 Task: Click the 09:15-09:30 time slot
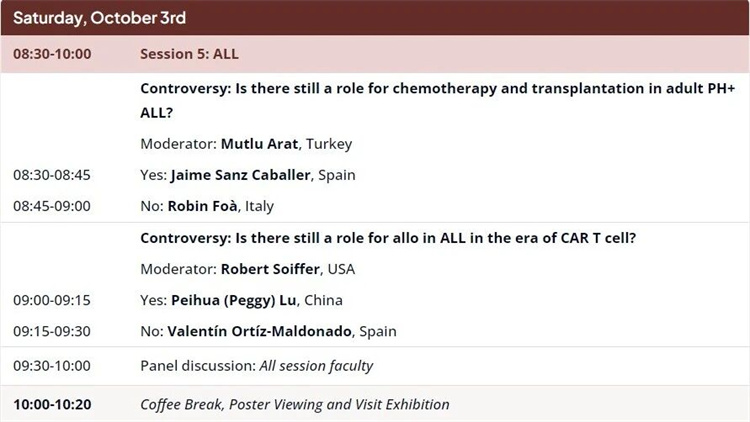[52, 331]
